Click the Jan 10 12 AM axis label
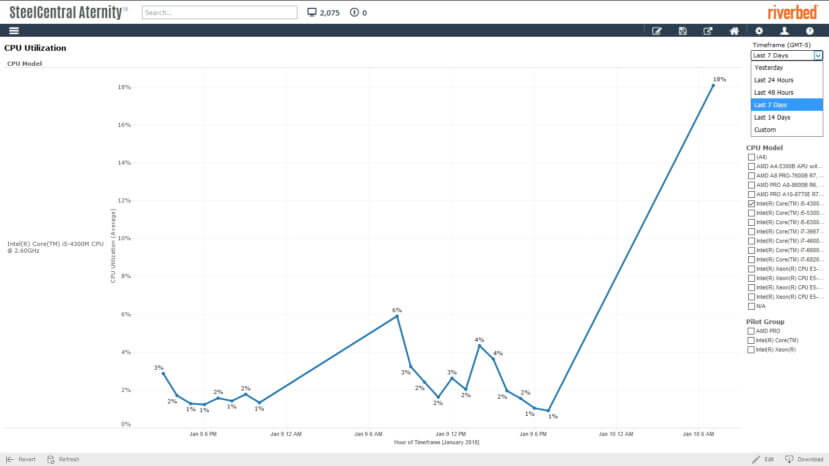829x466 pixels. pos(615,434)
